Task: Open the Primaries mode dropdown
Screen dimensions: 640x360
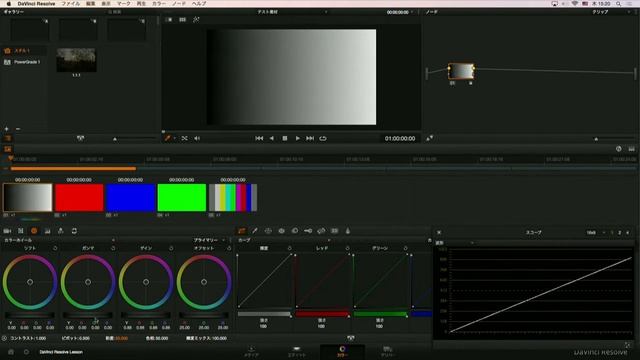Action: [x=209, y=240]
